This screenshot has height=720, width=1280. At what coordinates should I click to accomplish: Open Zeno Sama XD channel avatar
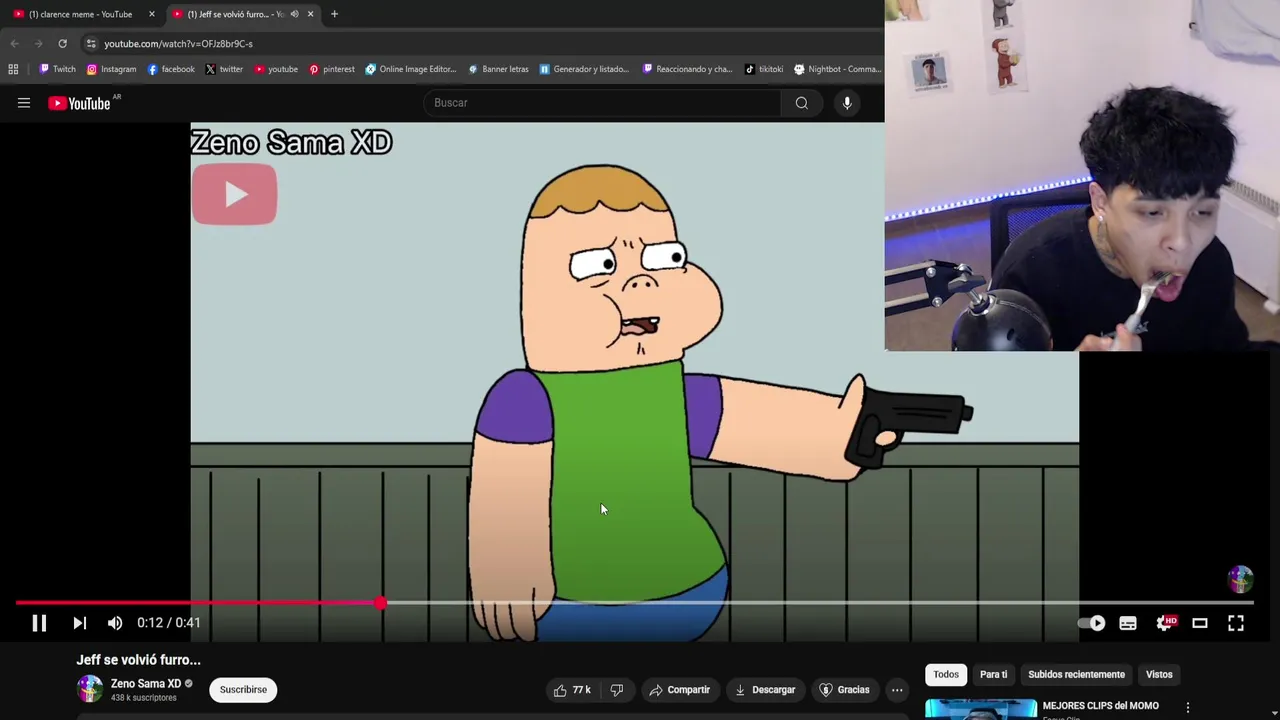tap(90, 689)
